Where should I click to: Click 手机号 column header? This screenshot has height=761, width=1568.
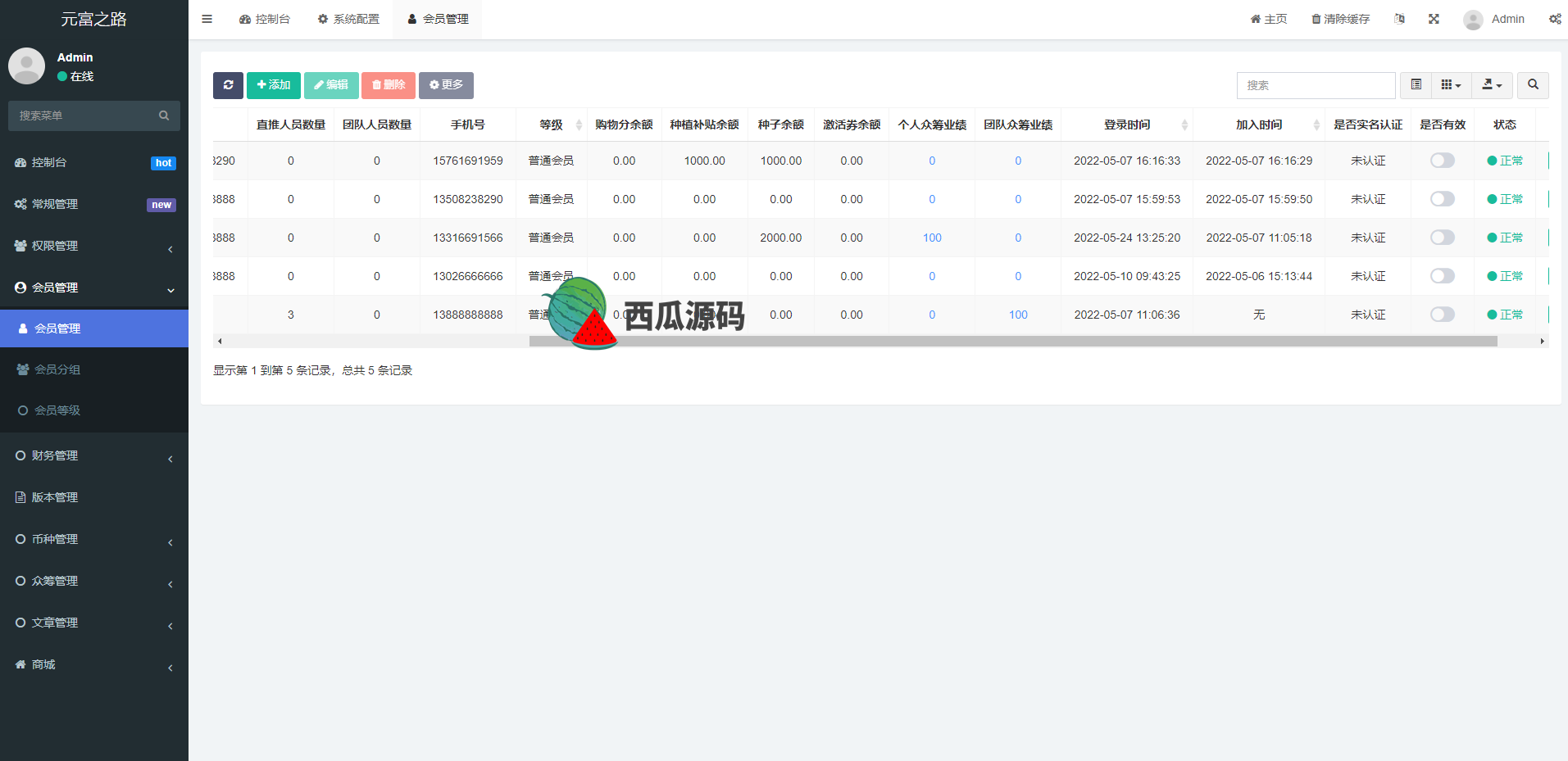(x=468, y=125)
